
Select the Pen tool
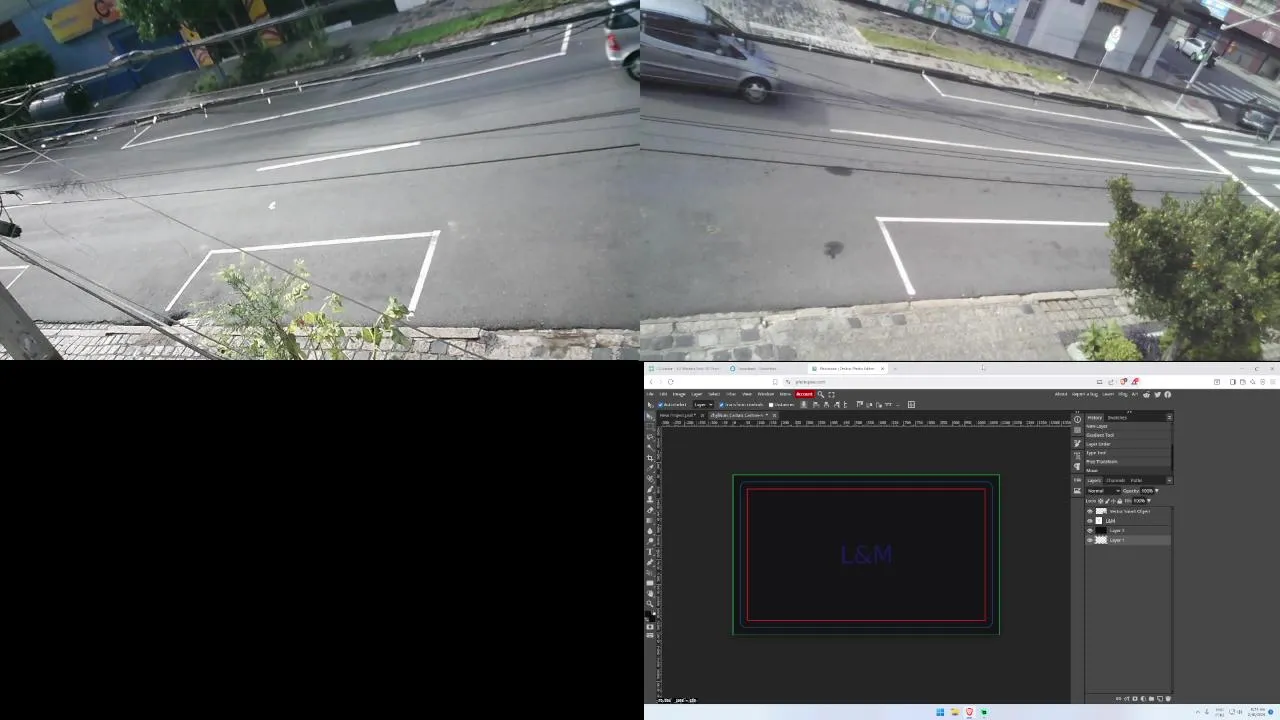(x=650, y=562)
